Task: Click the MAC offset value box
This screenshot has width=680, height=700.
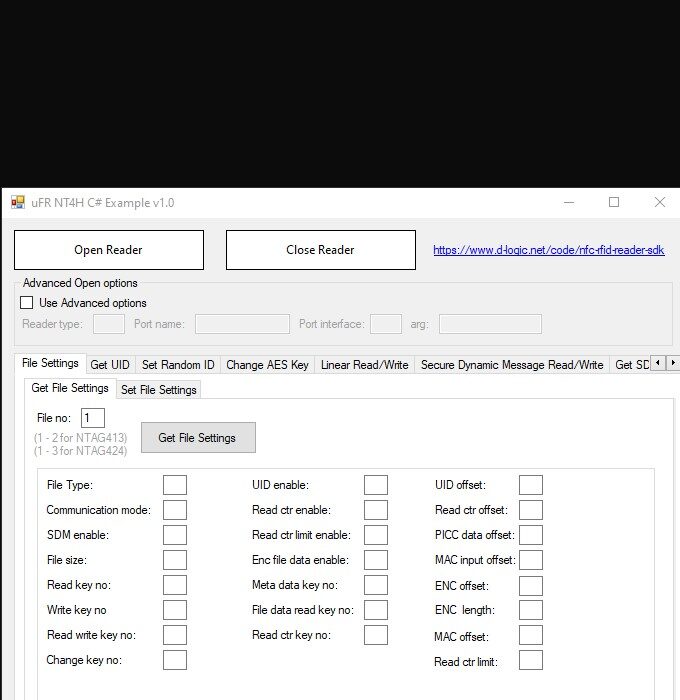Action: (531, 635)
